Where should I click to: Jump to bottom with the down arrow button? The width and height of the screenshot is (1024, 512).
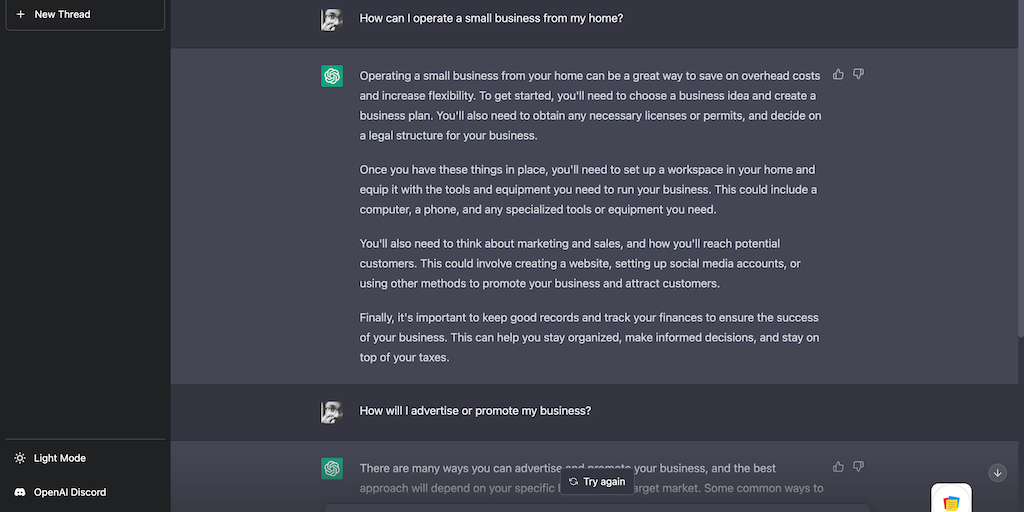click(x=997, y=473)
